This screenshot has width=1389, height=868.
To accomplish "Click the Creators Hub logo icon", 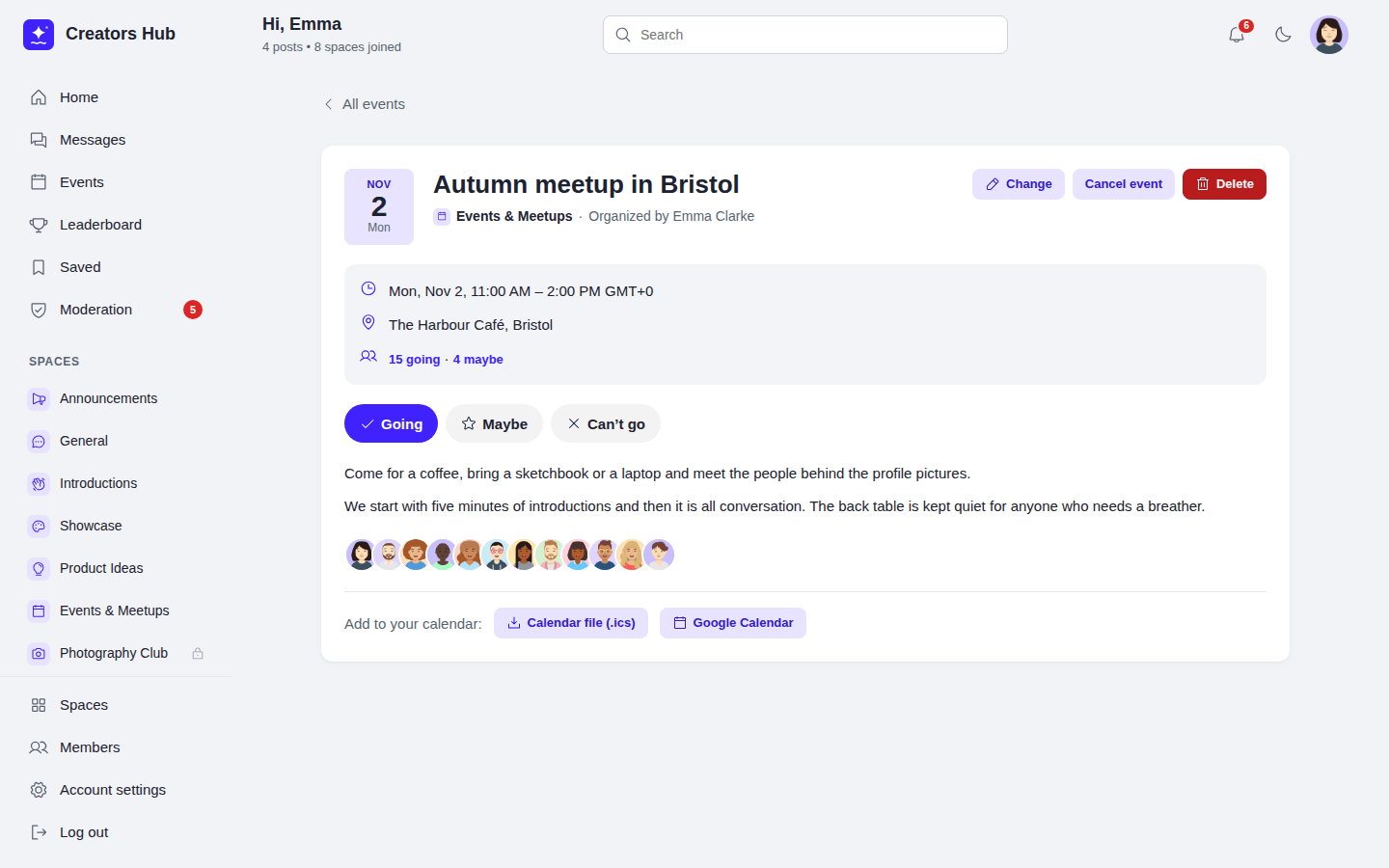I will pos(39,35).
